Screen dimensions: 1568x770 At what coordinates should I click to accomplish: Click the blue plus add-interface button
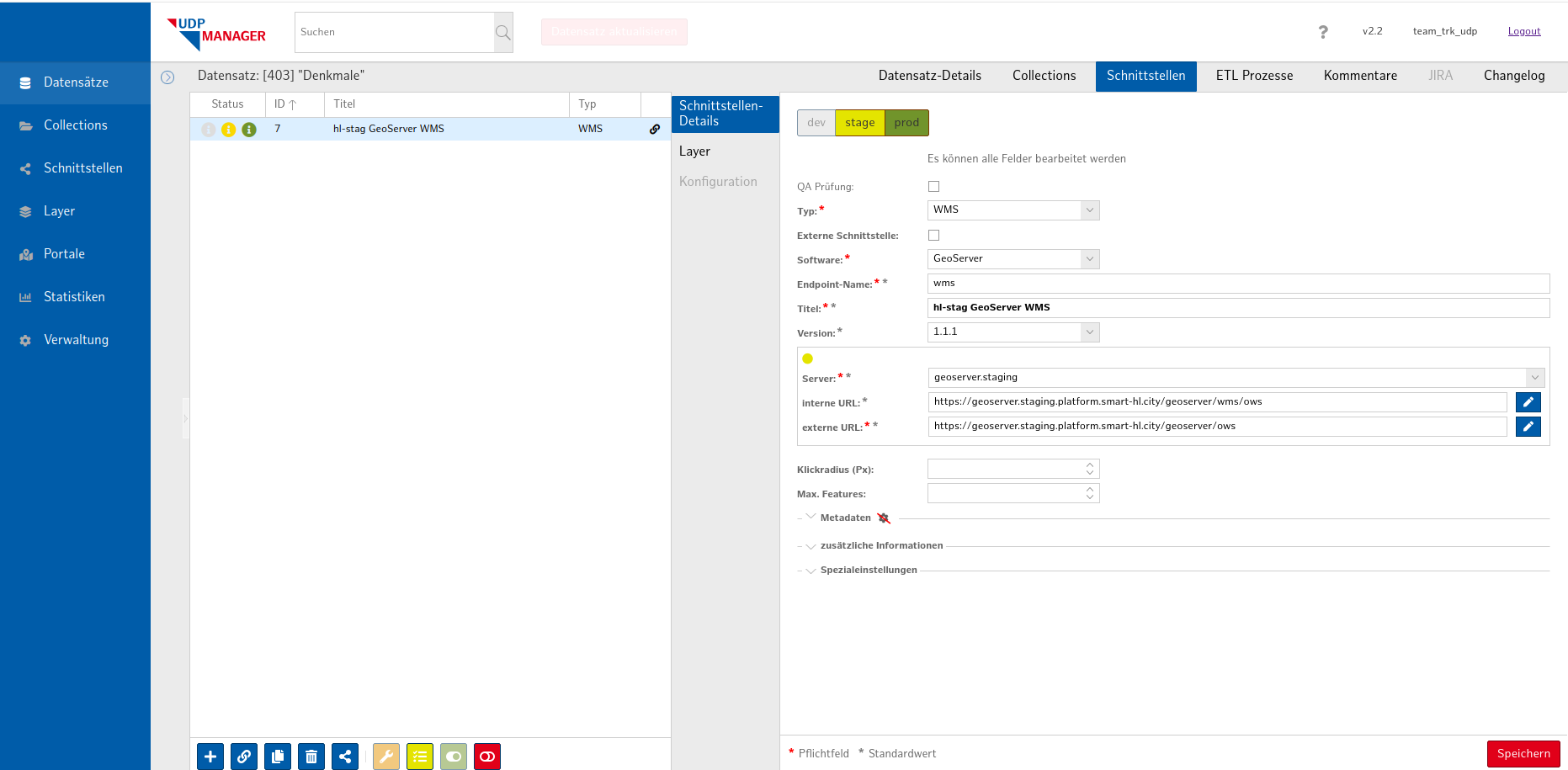click(210, 757)
